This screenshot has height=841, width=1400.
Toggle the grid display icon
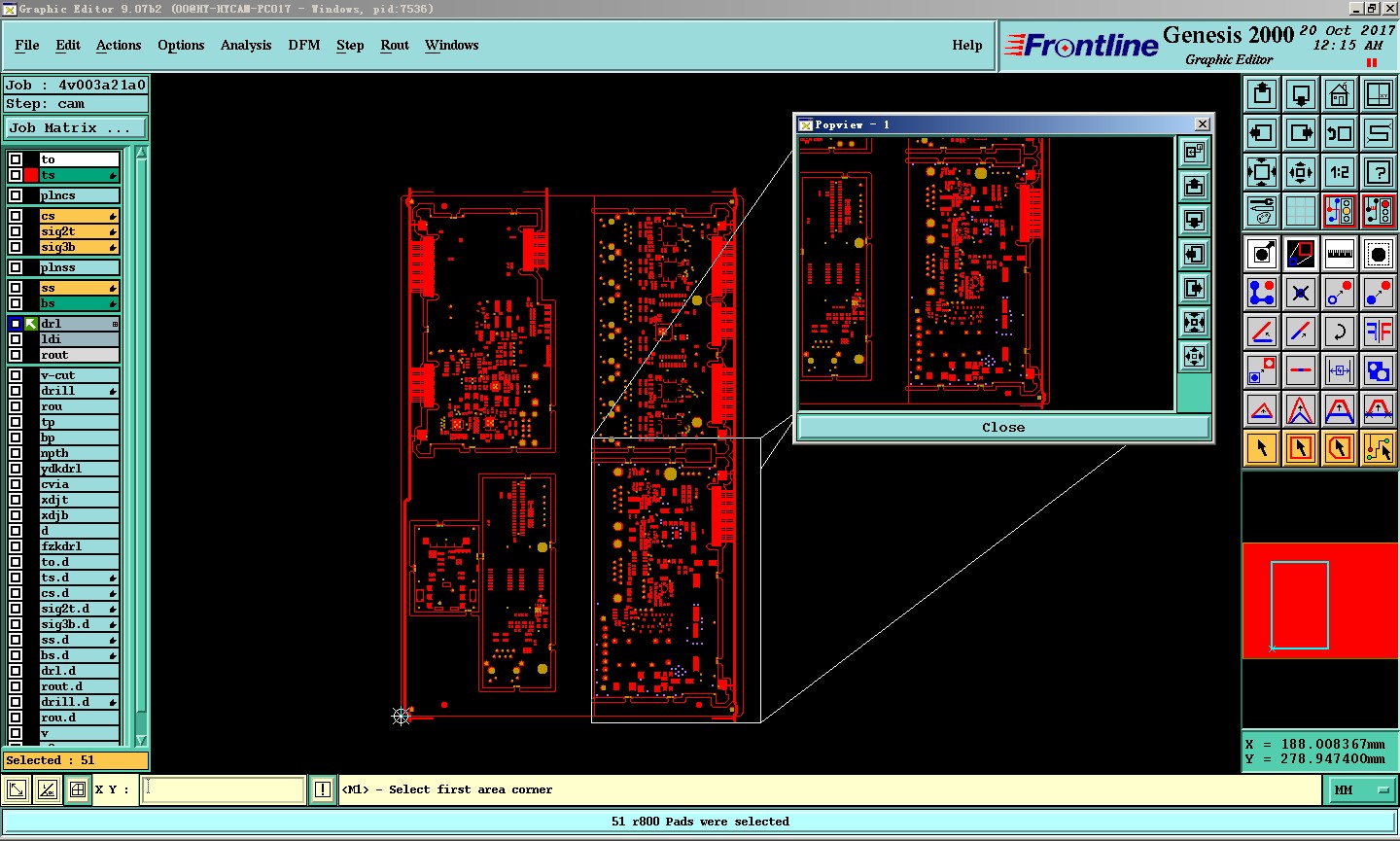tap(1301, 210)
